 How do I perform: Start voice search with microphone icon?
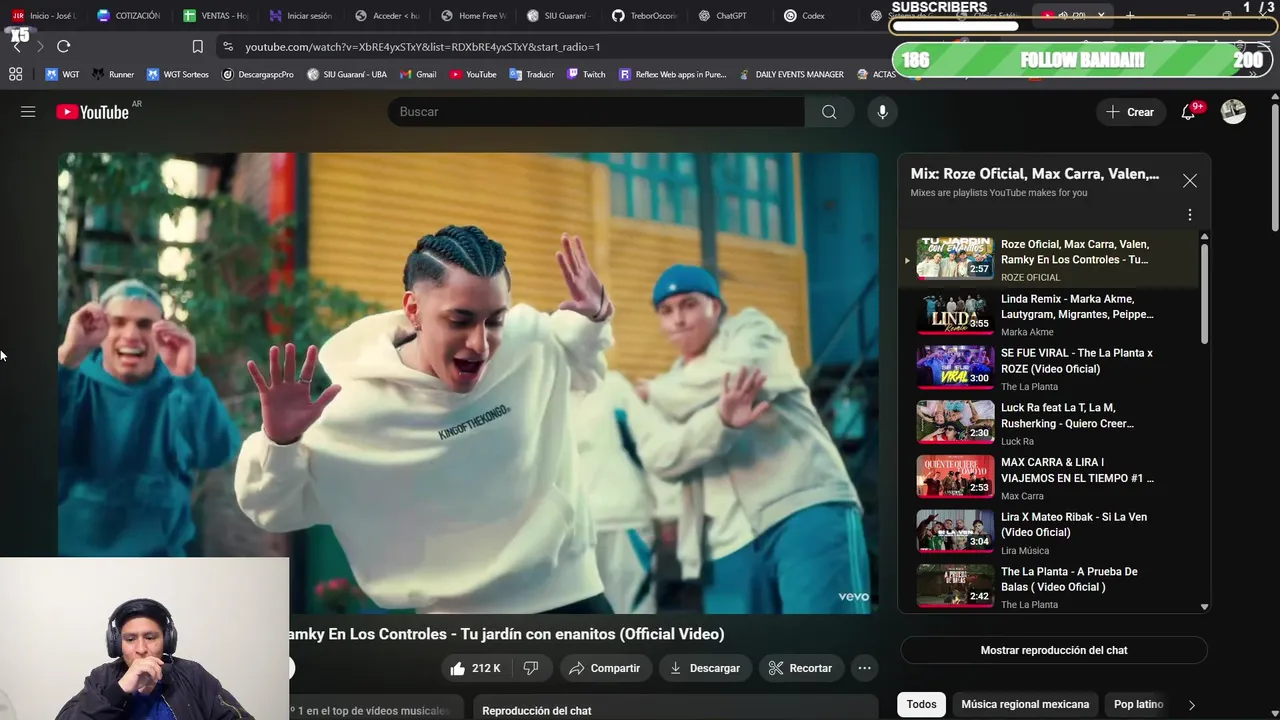[882, 112]
